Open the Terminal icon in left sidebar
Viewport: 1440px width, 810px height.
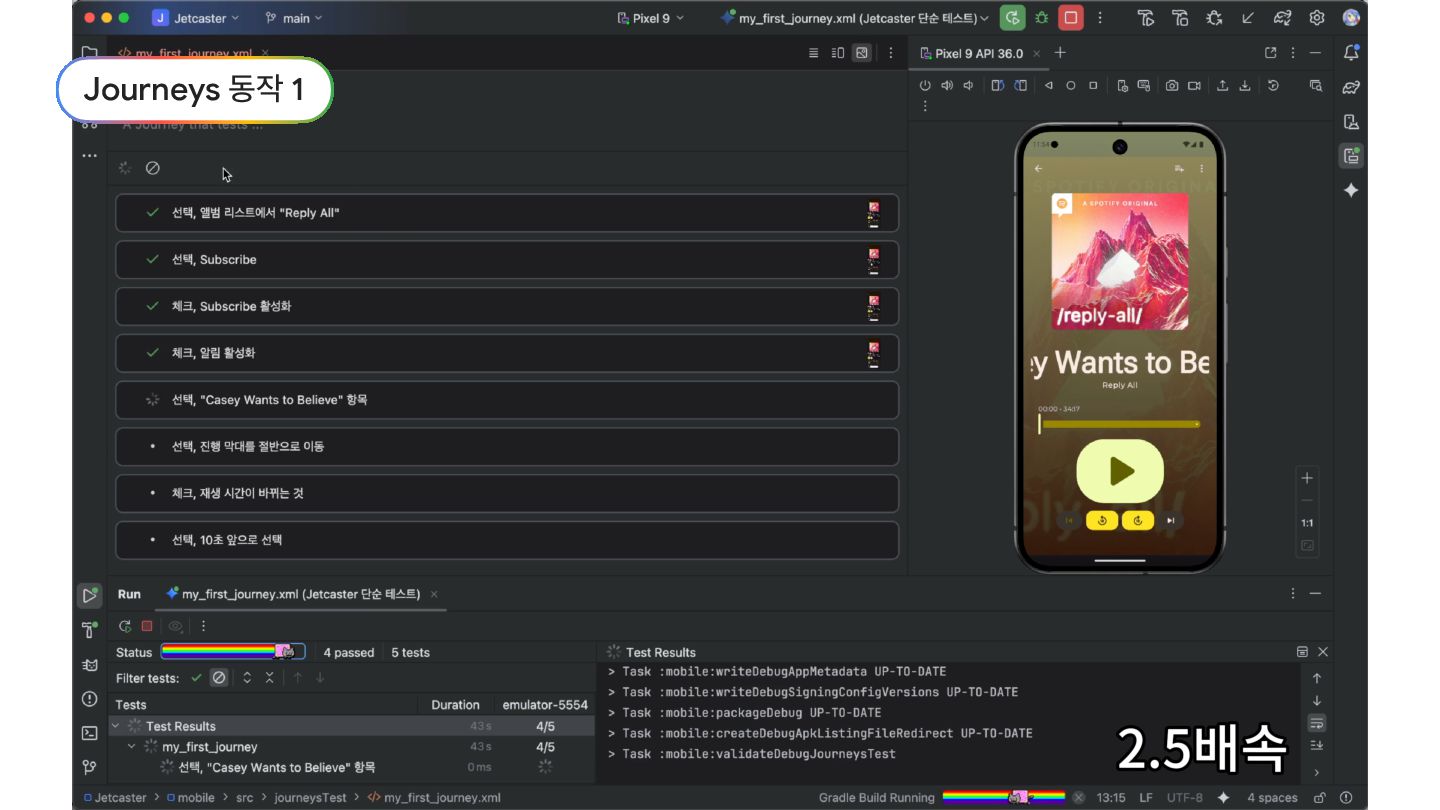[x=90, y=733]
